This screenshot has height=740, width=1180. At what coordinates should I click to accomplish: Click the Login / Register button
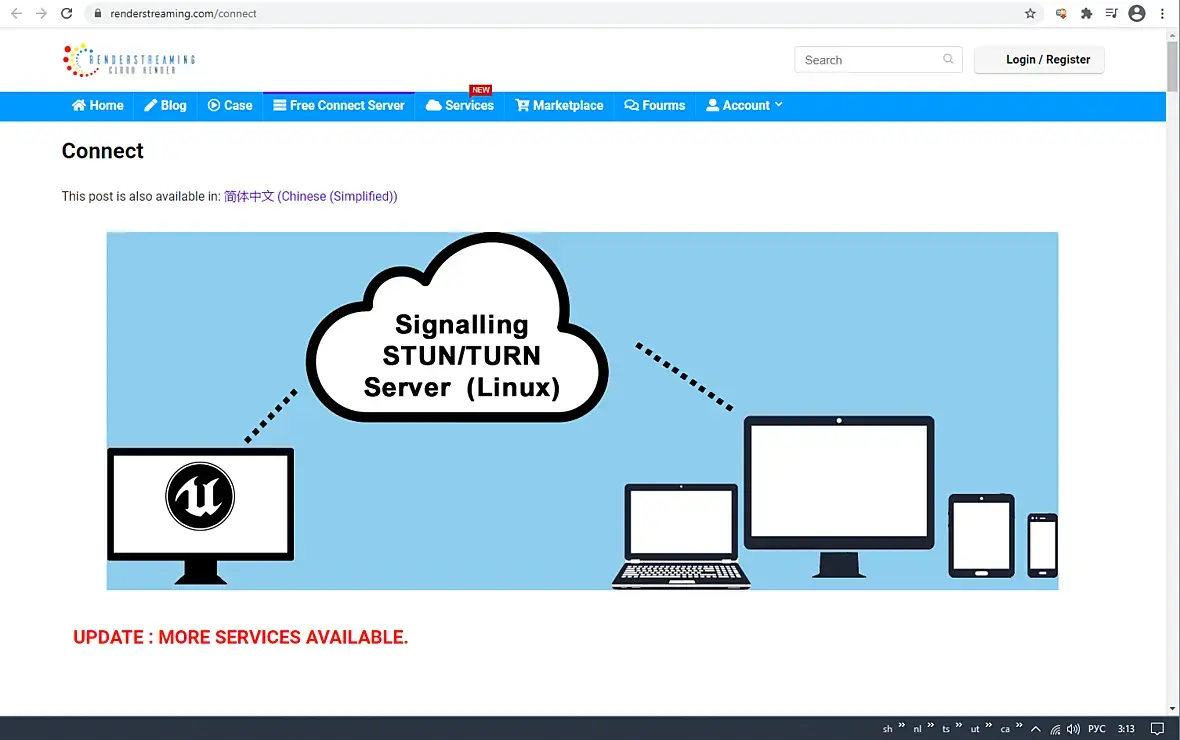pos(1039,59)
